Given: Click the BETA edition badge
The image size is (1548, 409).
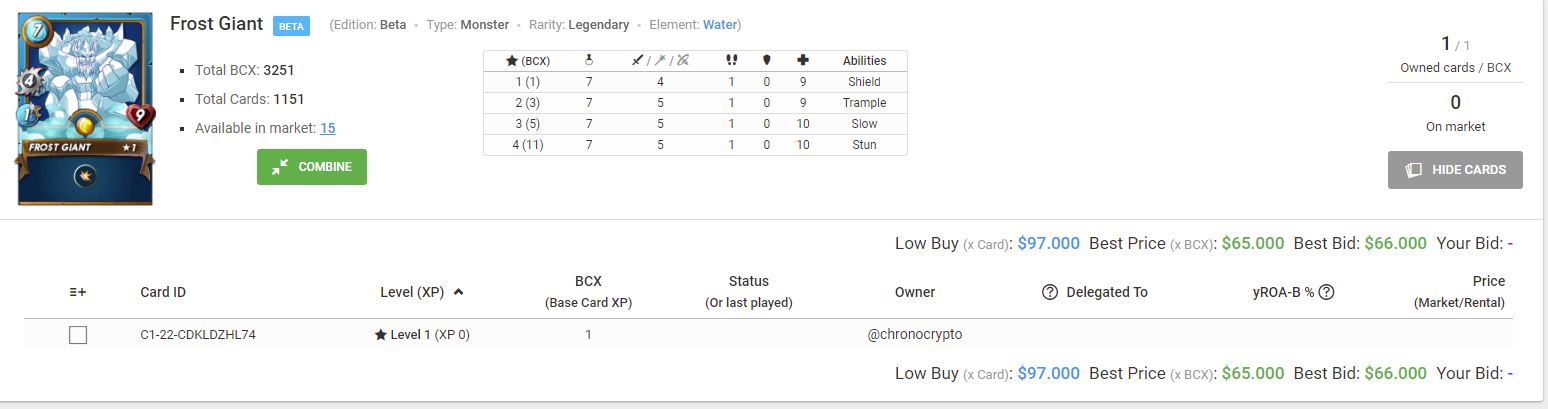Looking at the screenshot, I should [291, 26].
